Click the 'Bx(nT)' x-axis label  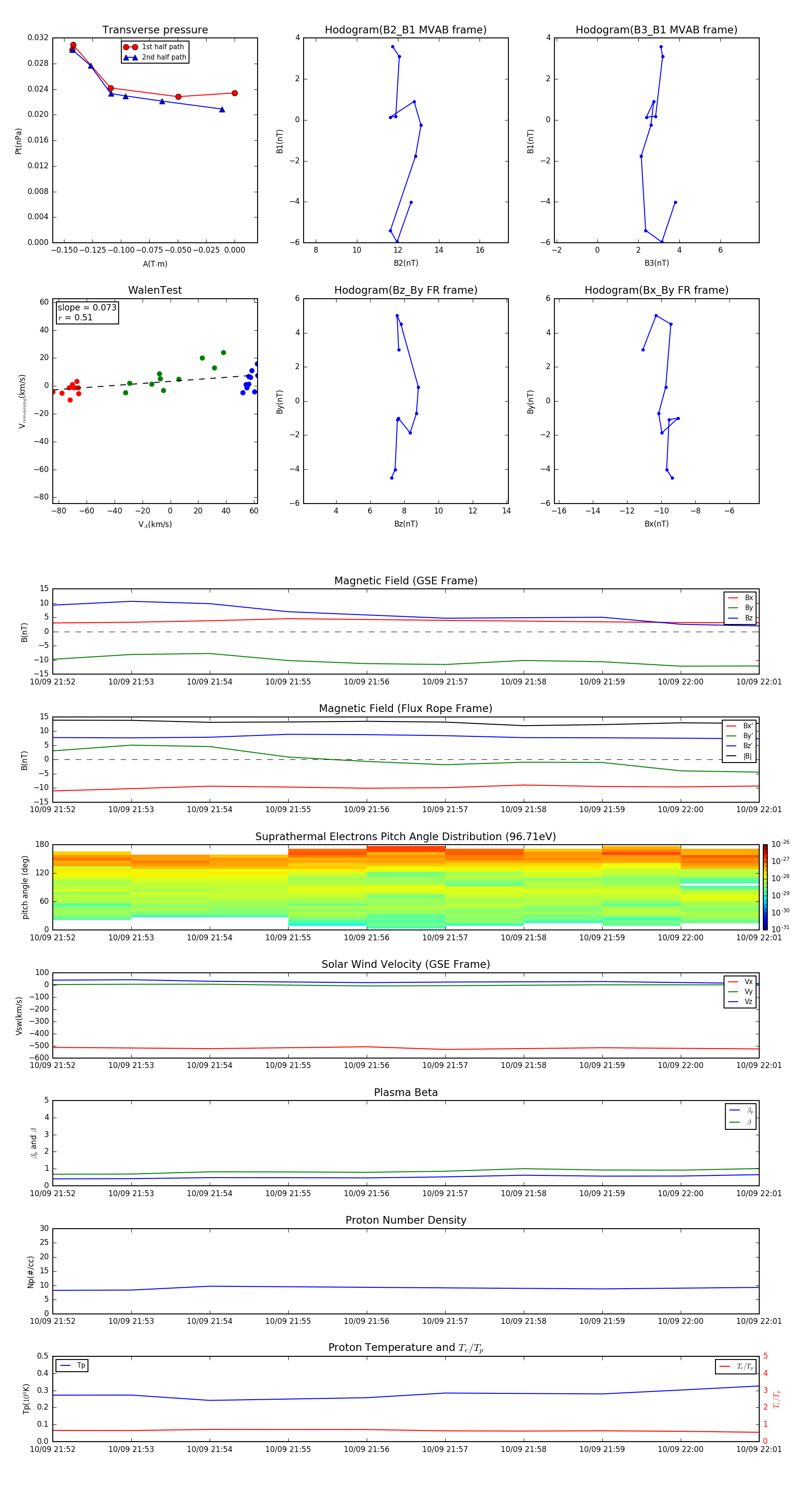point(656,524)
